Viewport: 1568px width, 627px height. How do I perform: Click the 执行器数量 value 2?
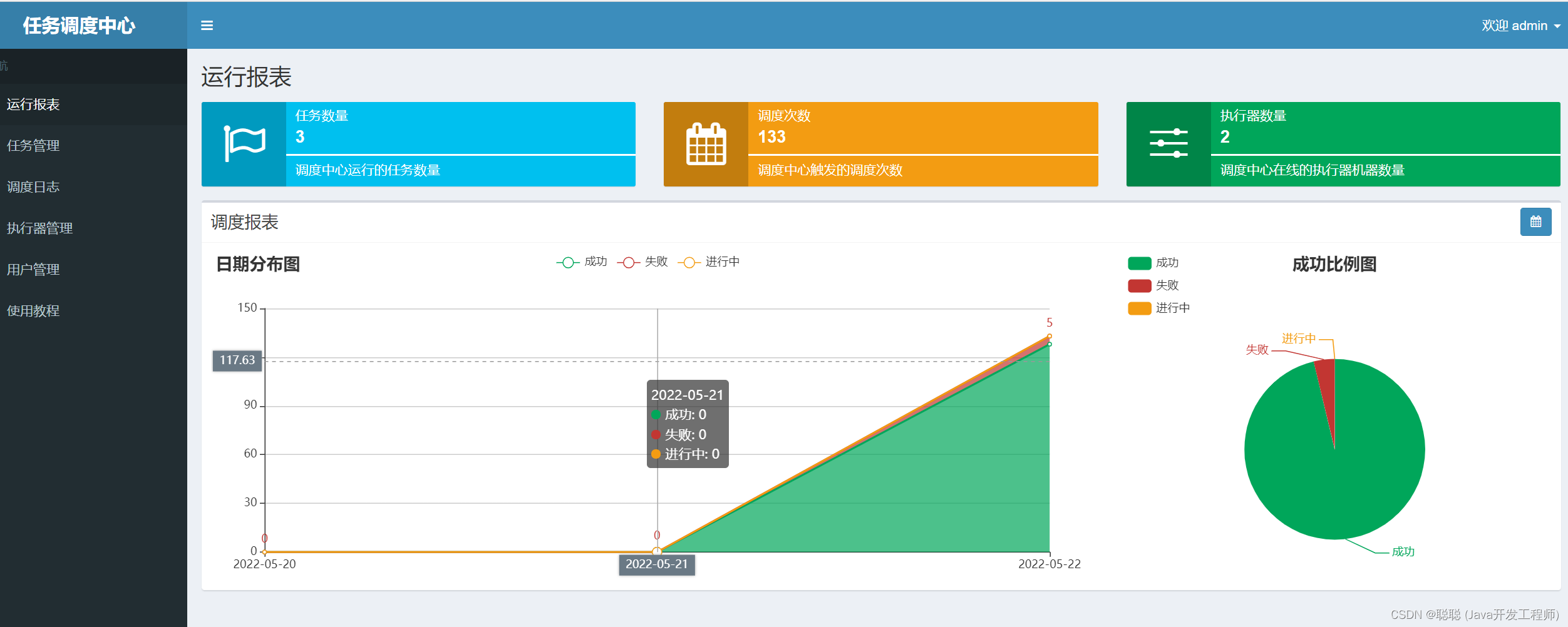tap(1225, 137)
